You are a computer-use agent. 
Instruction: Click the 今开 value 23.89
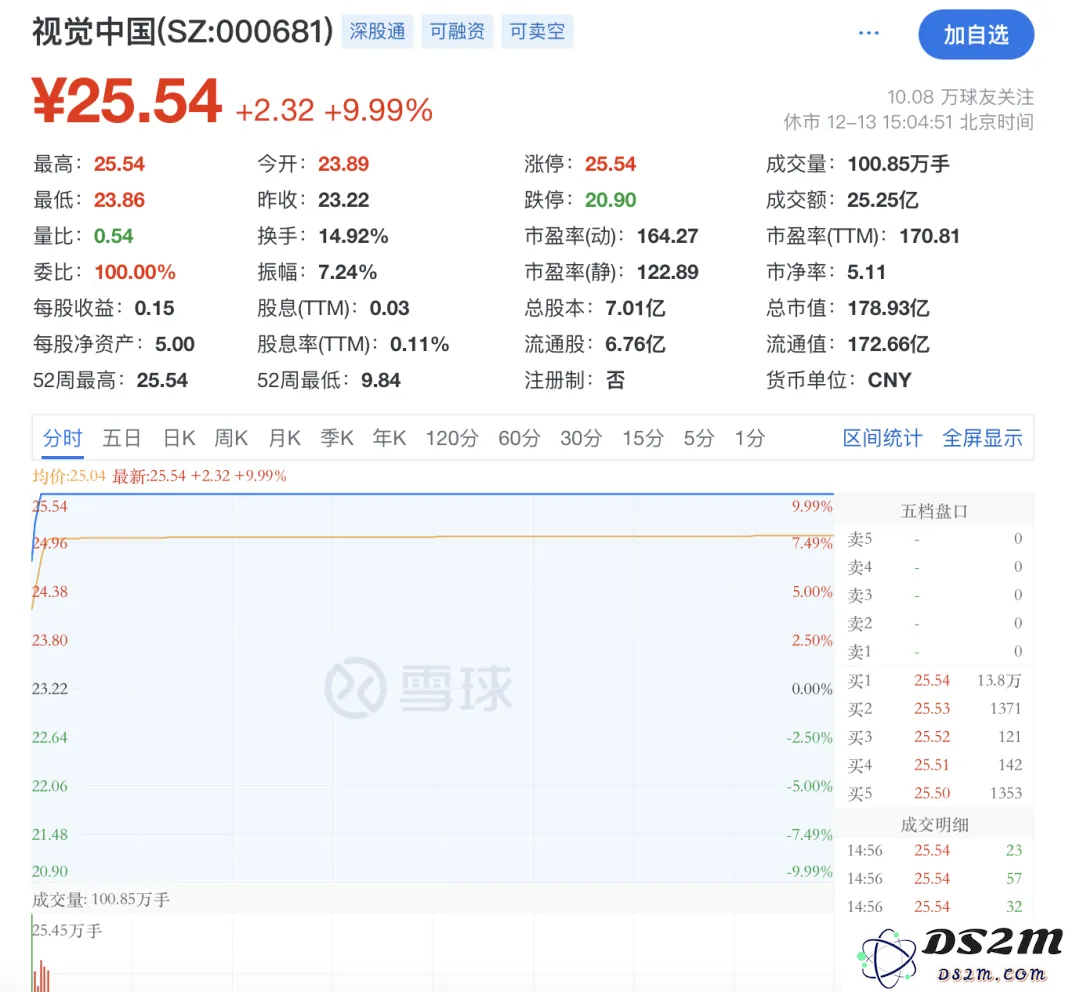click(343, 164)
